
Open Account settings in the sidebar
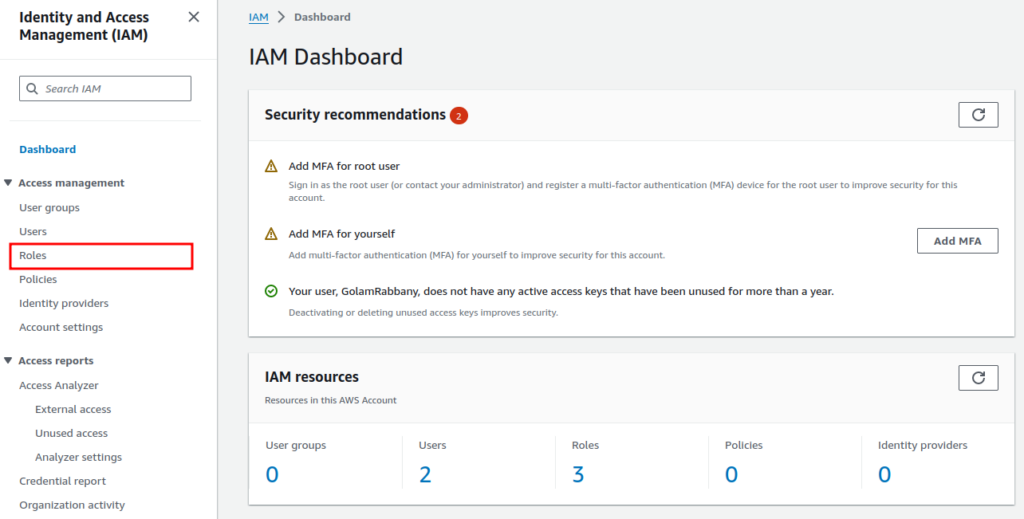[61, 327]
